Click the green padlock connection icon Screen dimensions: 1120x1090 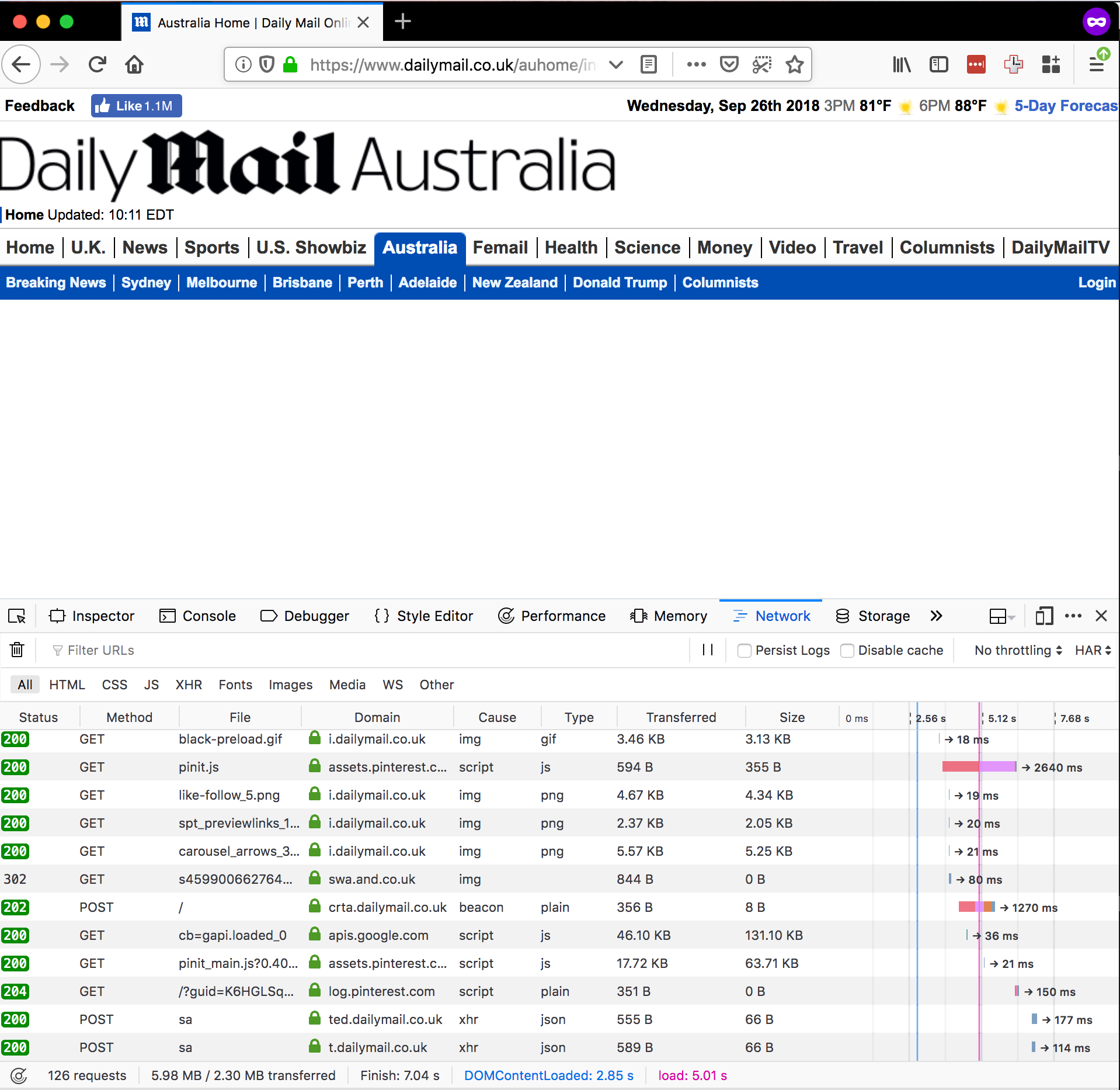click(x=290, y=64)
